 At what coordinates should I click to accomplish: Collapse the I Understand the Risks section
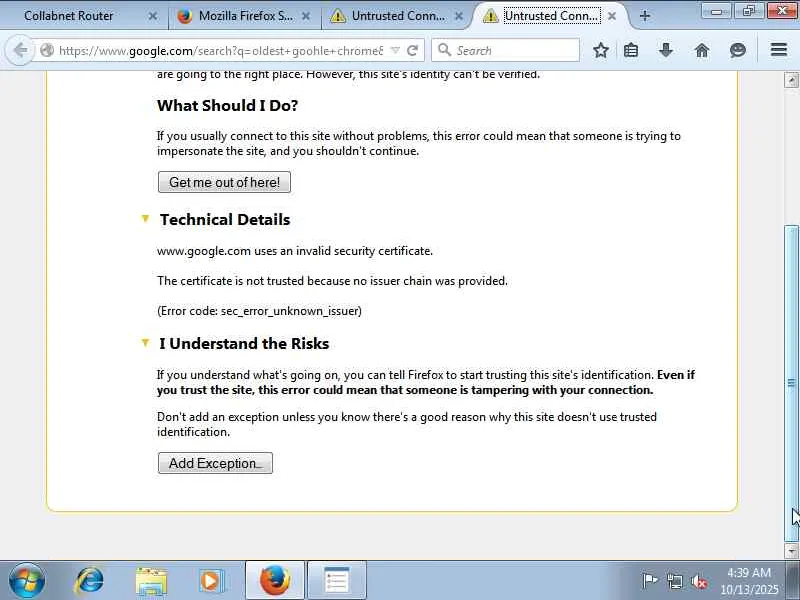pos(145,343)
